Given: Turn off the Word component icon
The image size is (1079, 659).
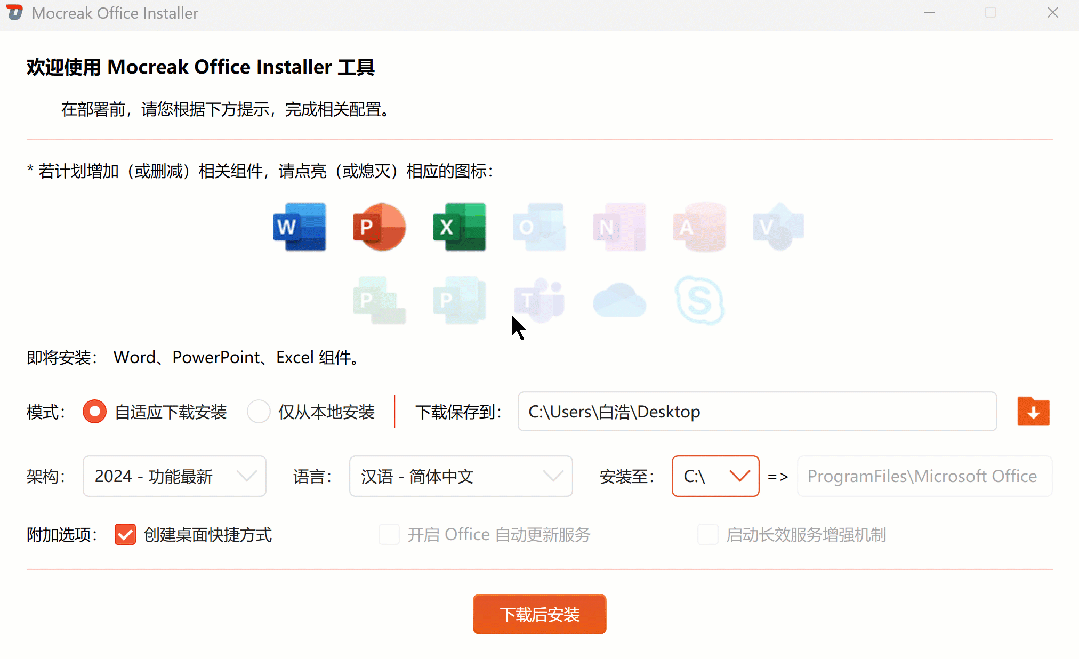Looking at the screenshot, I should [x=299, y=227].
